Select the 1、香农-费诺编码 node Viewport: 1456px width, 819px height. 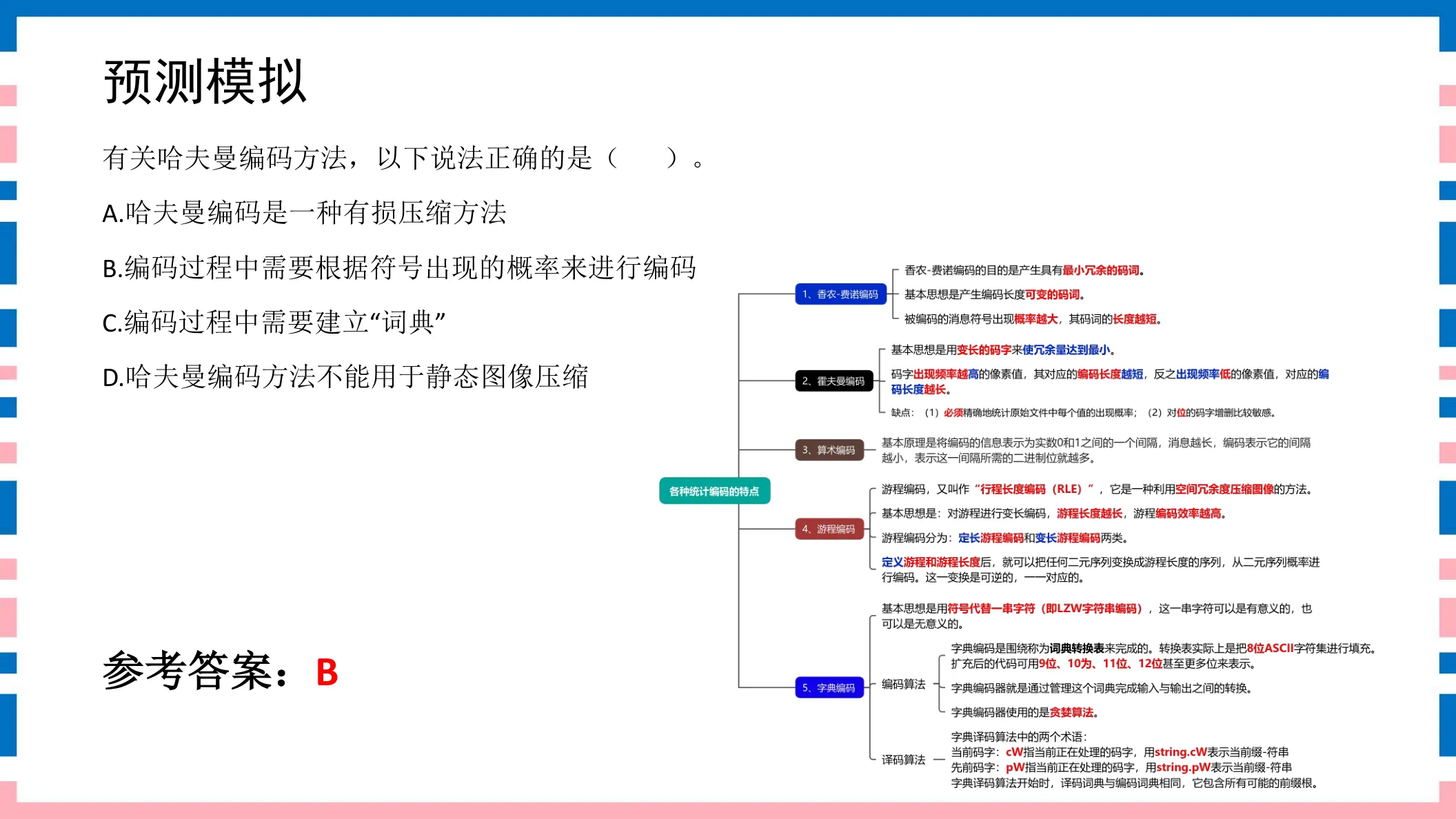click(840, 294)
